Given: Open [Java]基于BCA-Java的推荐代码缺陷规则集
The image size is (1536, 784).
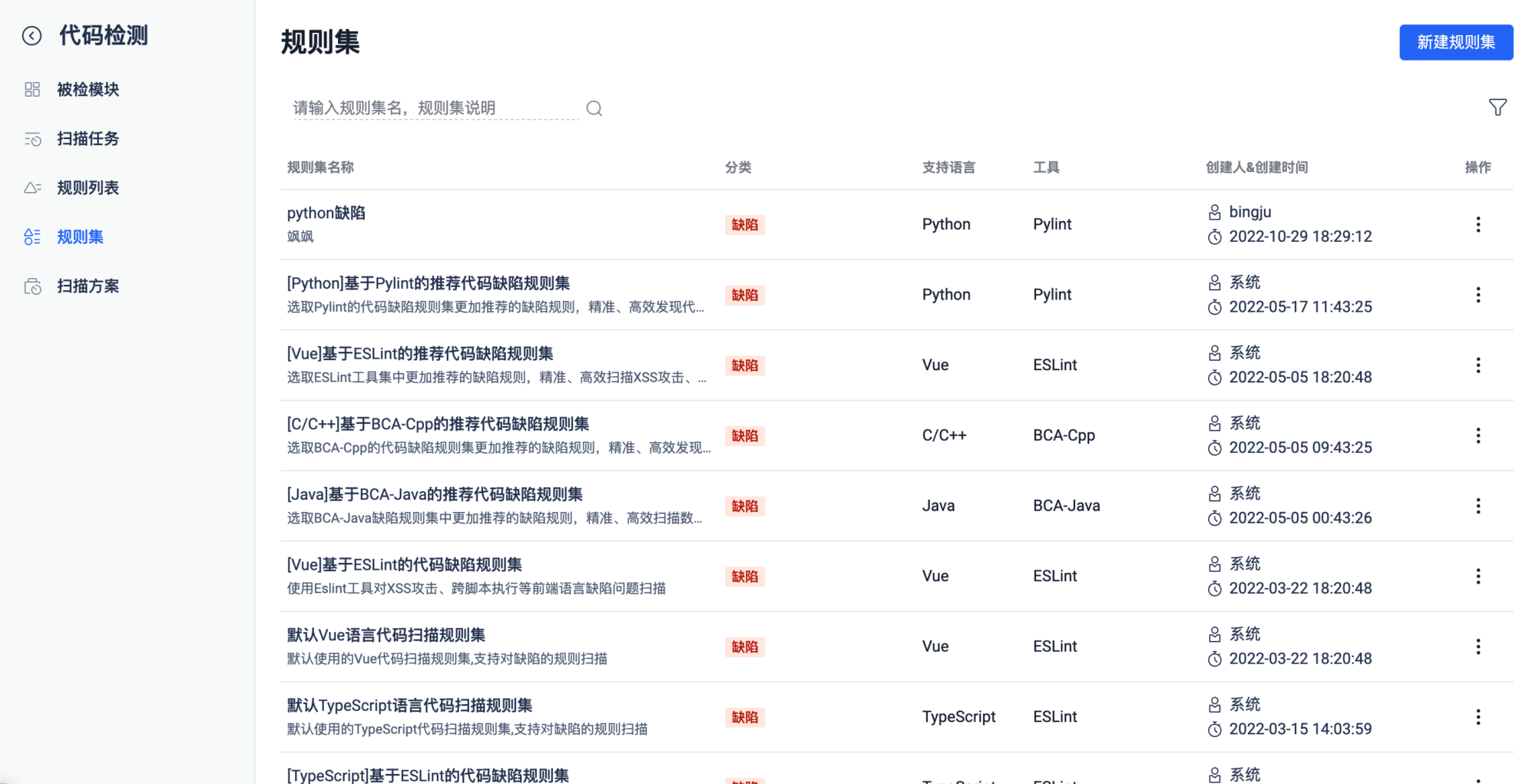Looking at the screenshot, I should (x=435, y=495).
